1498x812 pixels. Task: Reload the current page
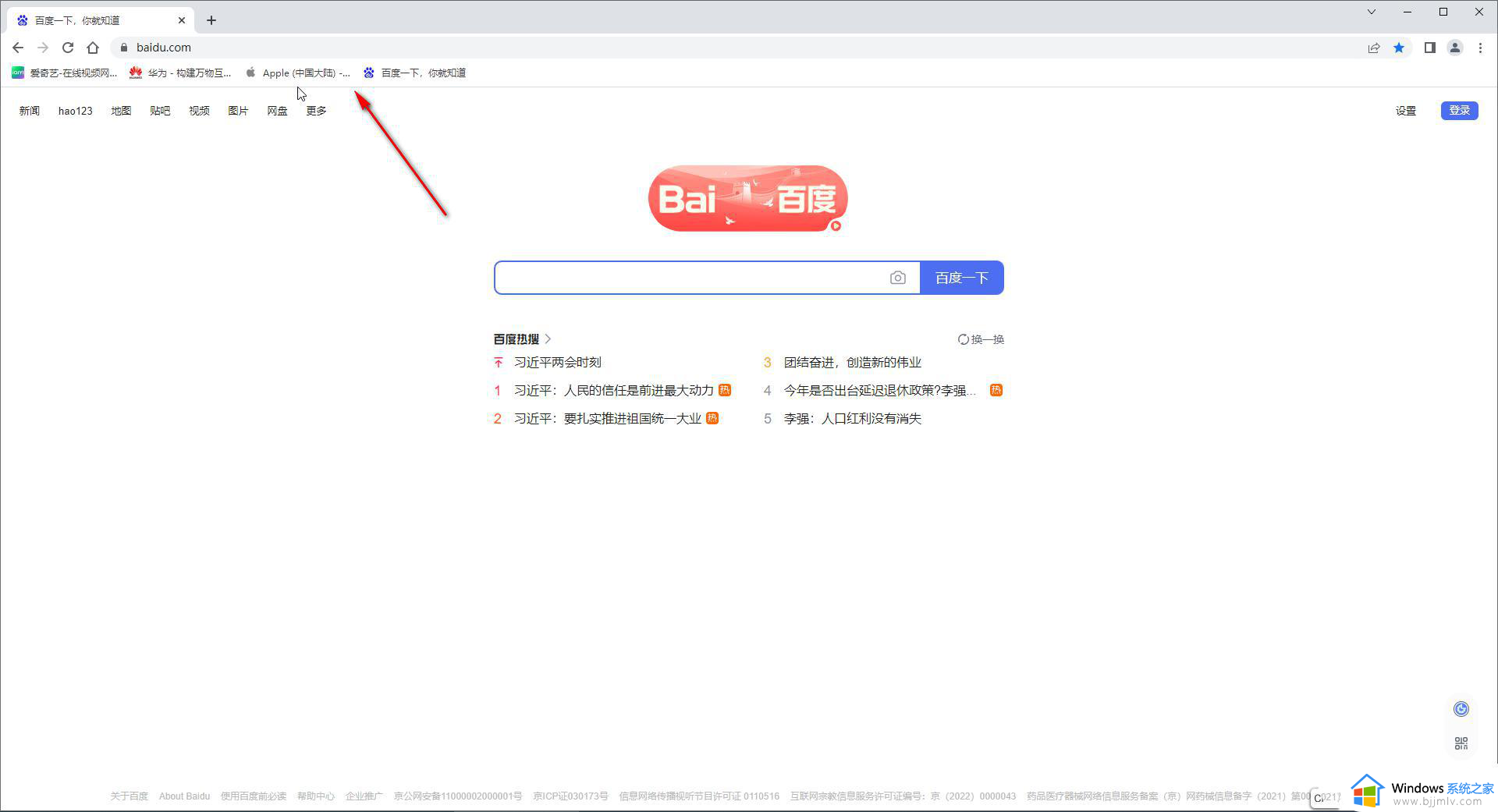tap(68, 48)
